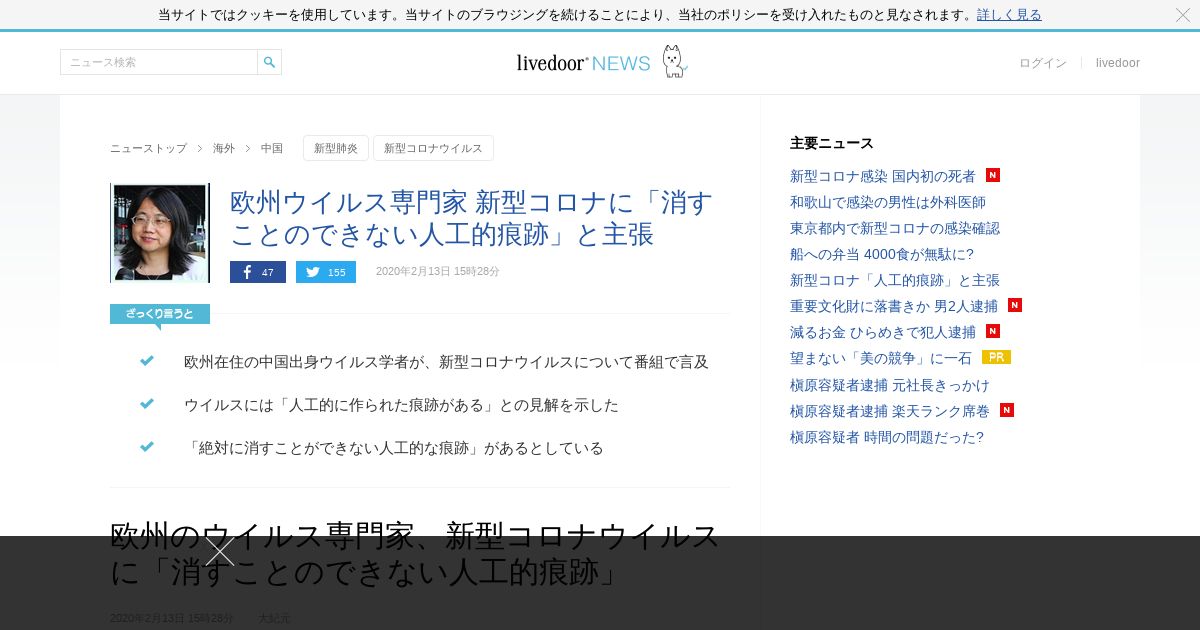Open the livedoor NEWS logo homepage
The height and width of the screenshot is (630, 1200).
tap(601, 62)
